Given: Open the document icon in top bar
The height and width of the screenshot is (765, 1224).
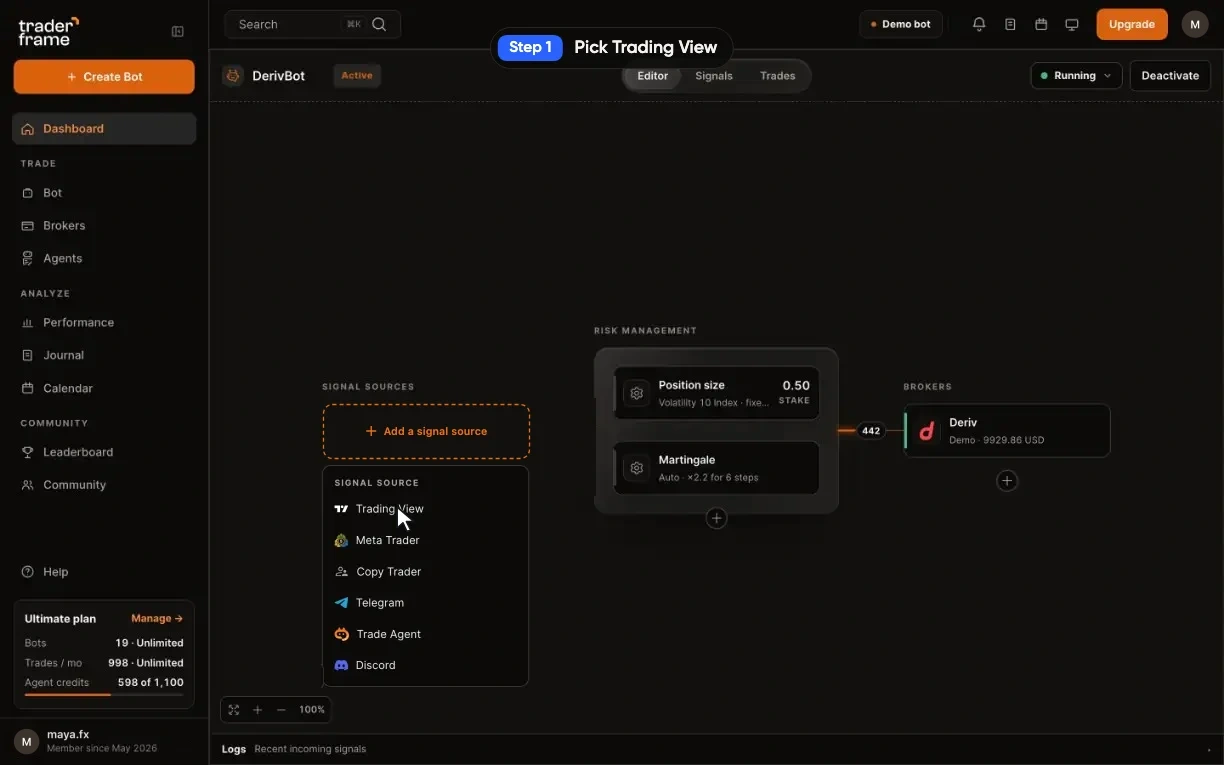Looking at the screenshot, I should [1010, 24].
